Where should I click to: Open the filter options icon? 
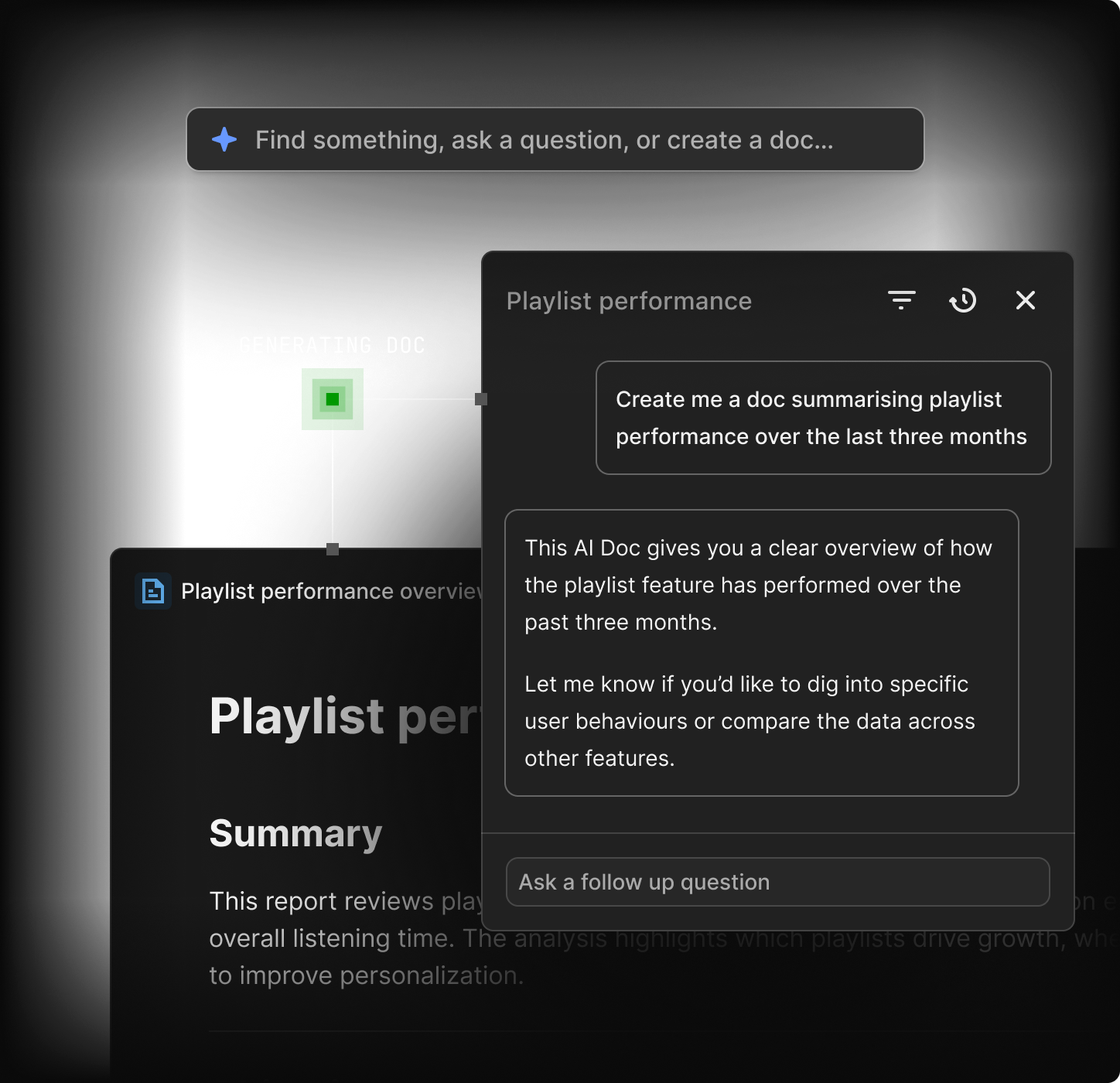(x=901, y=300)
